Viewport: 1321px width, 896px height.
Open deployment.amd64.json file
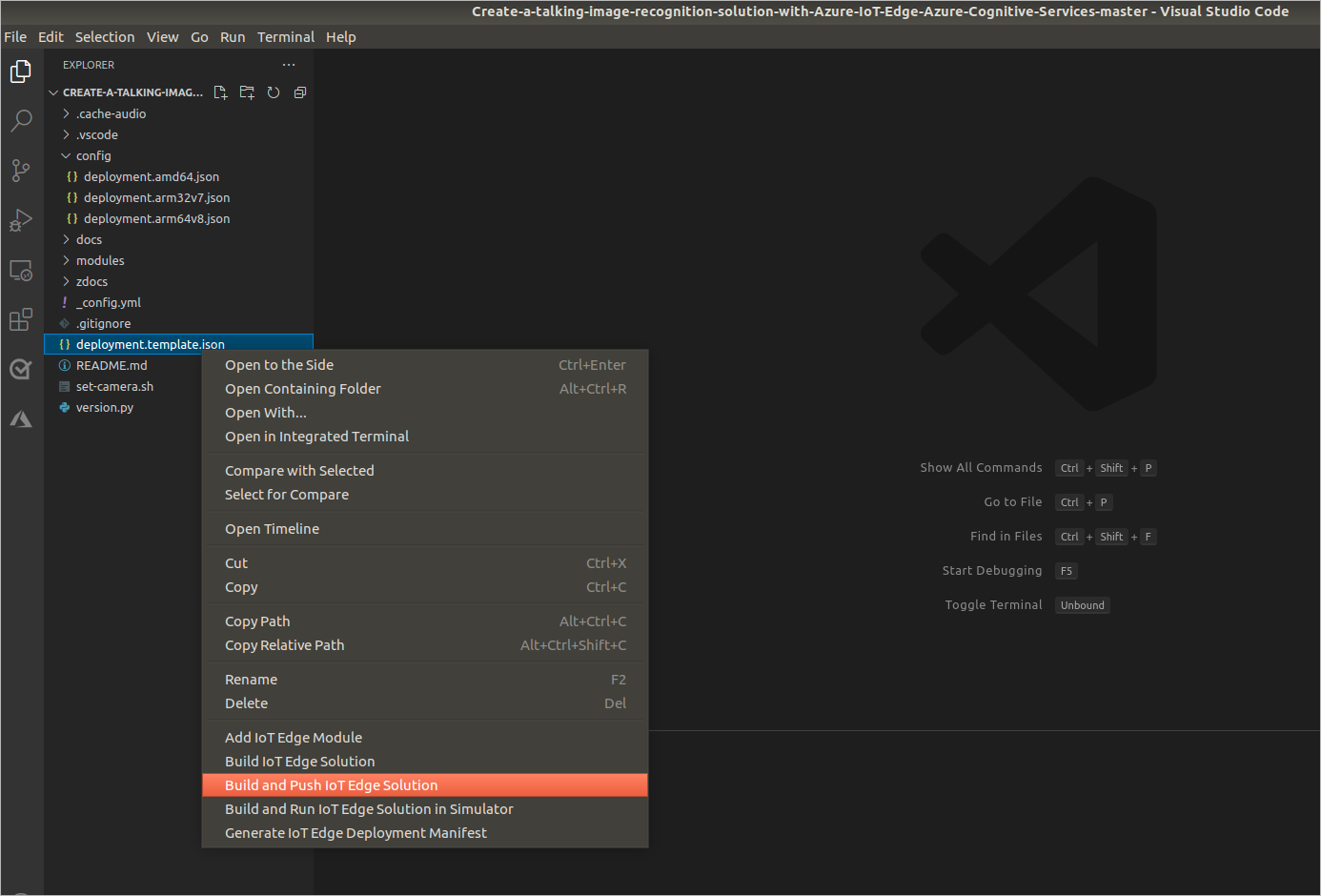tap(179, 176)
